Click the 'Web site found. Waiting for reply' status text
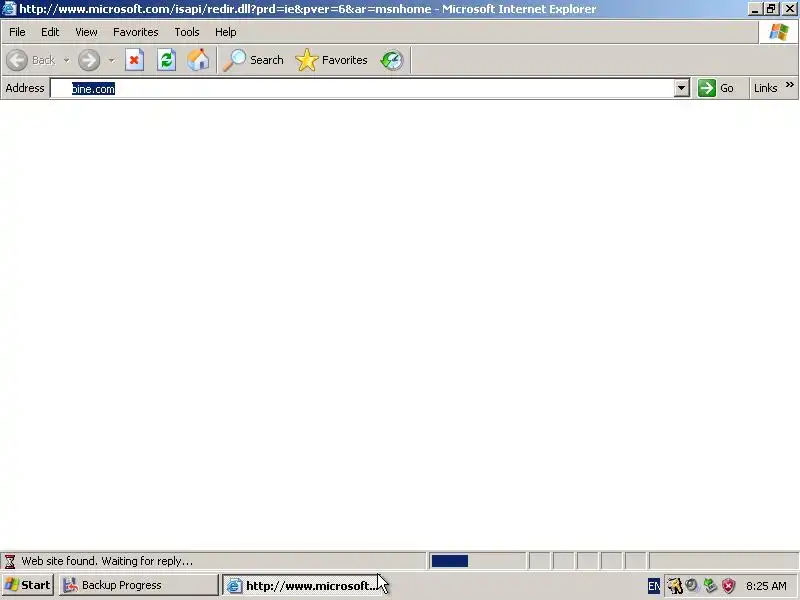 click(x=107, y=561)
